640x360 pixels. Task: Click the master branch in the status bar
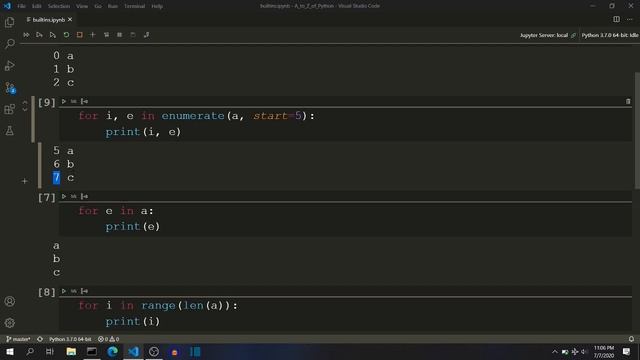(18, 339)
